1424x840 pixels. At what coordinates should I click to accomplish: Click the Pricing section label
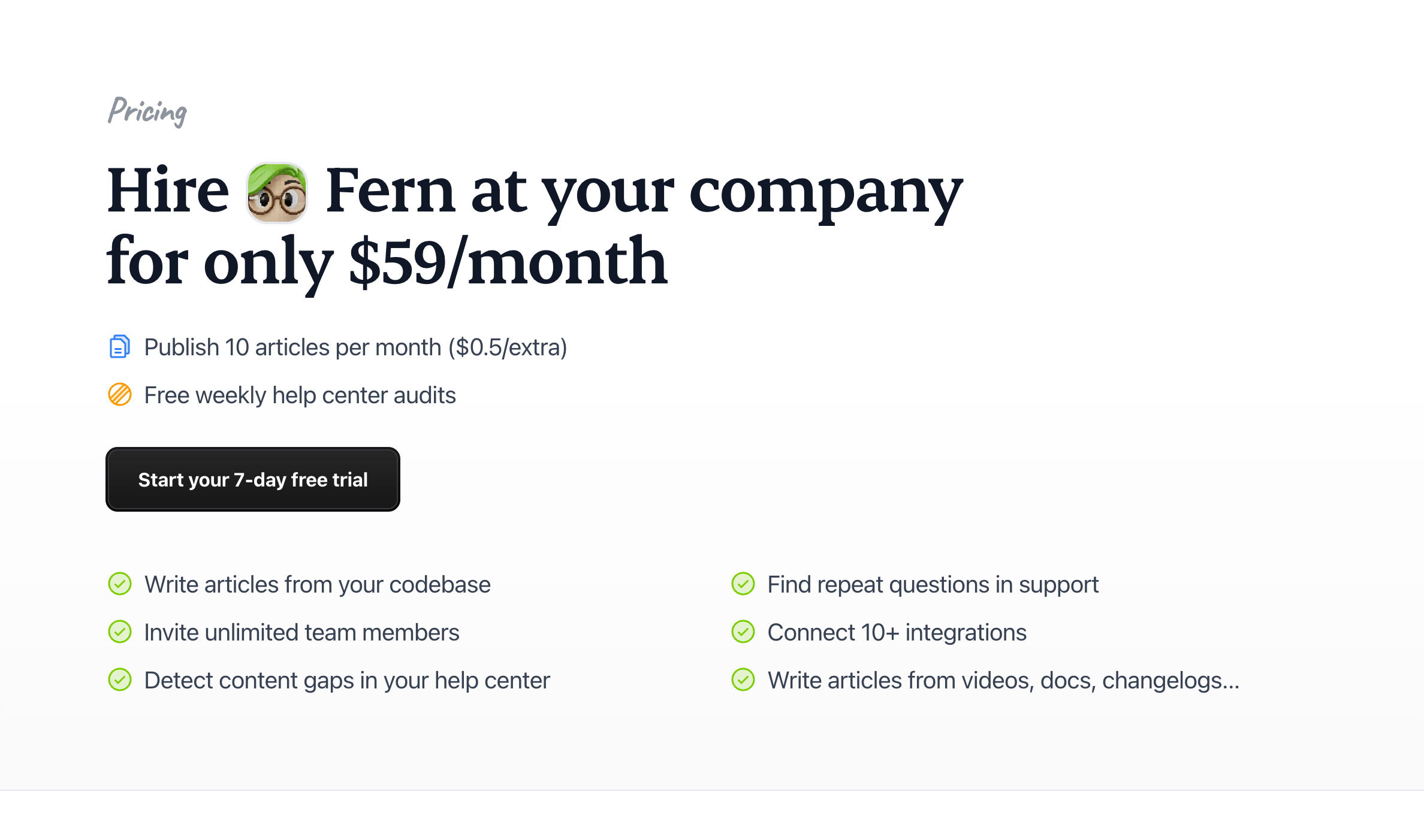pos(147,111)
